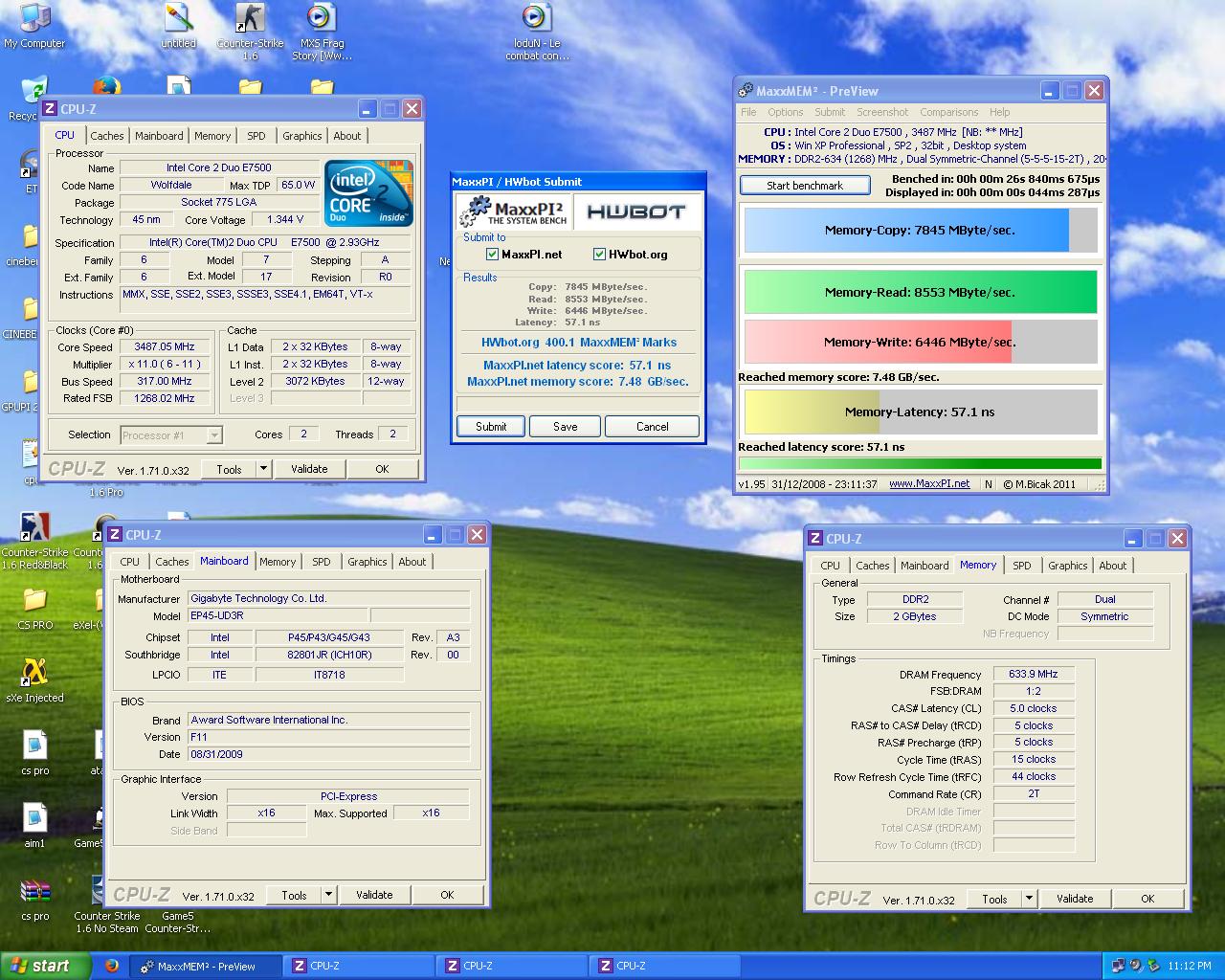The height and width of the screenshot is (980, 1225).
Task: Click the N status cell in the MaxxMEM² status bar
Action: click(x=989, y=484)
